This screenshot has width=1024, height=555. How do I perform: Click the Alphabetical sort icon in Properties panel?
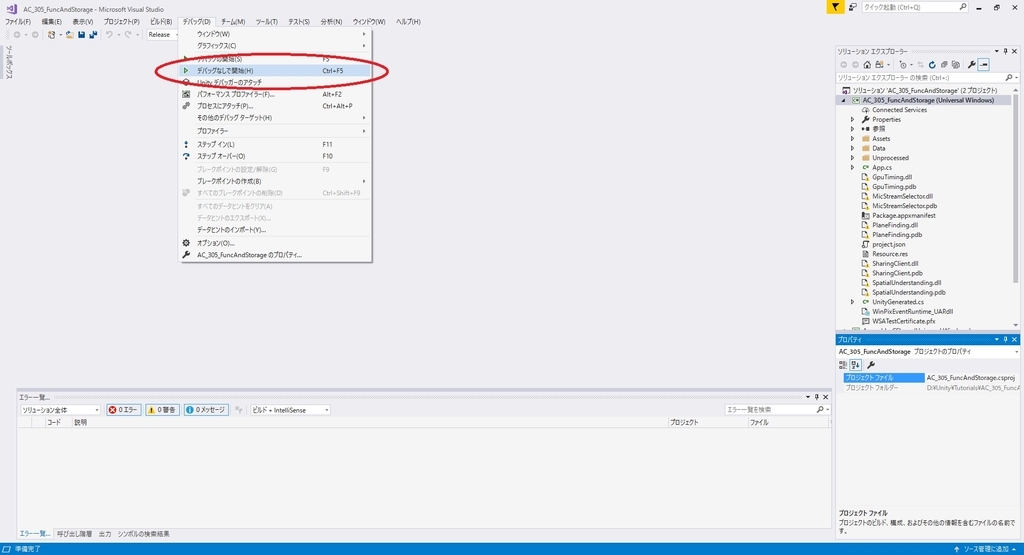pos(856,365)
